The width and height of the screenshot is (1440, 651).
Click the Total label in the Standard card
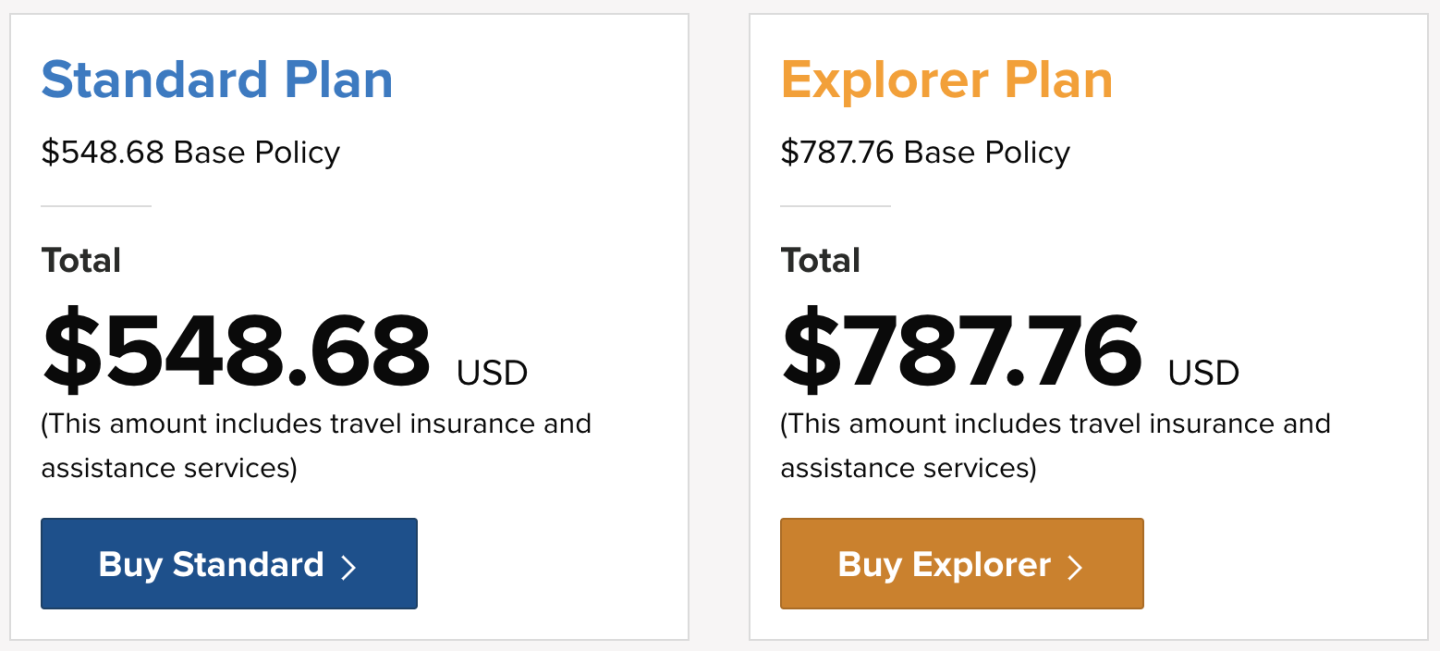[81, 261]
